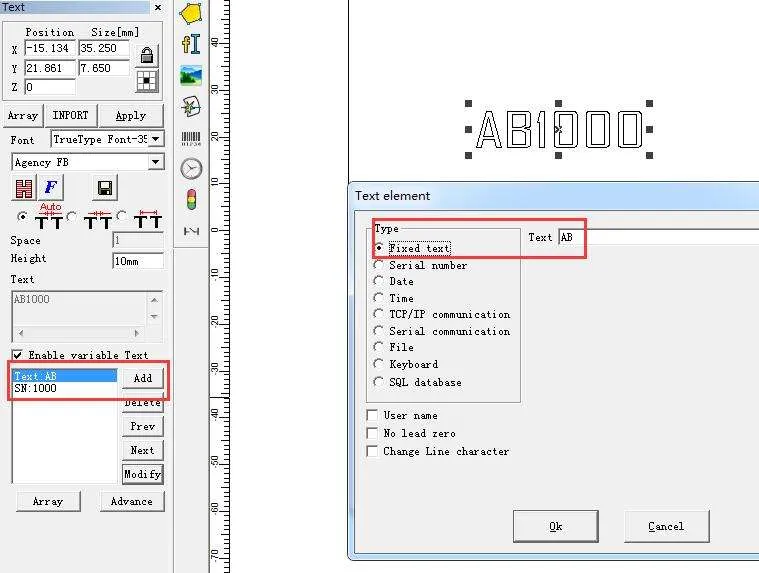759x573 pixels.
Task: Click the X size field 35.250
Action: [104, 48]
